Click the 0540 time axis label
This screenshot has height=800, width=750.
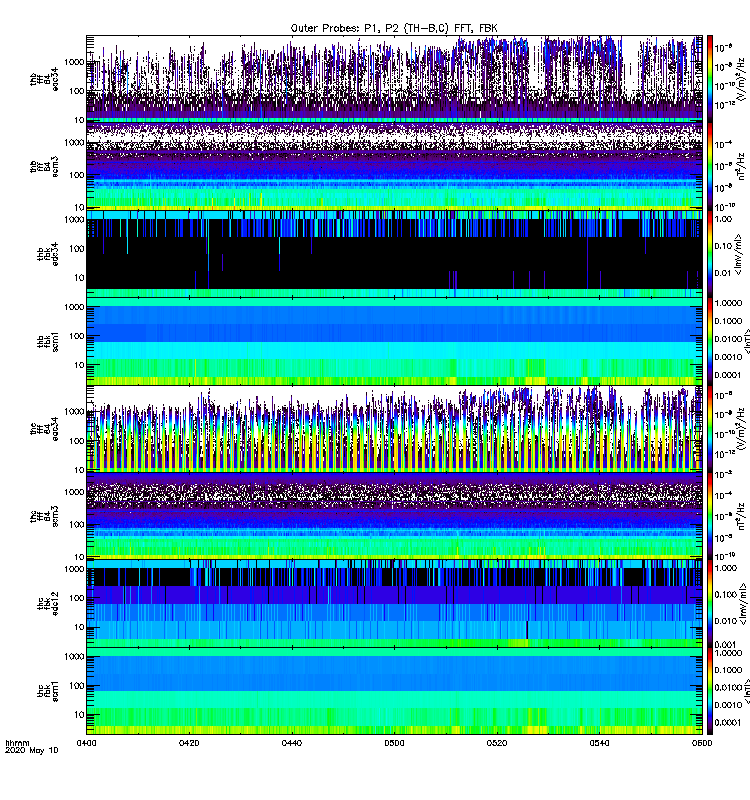(x=599, y=743)
